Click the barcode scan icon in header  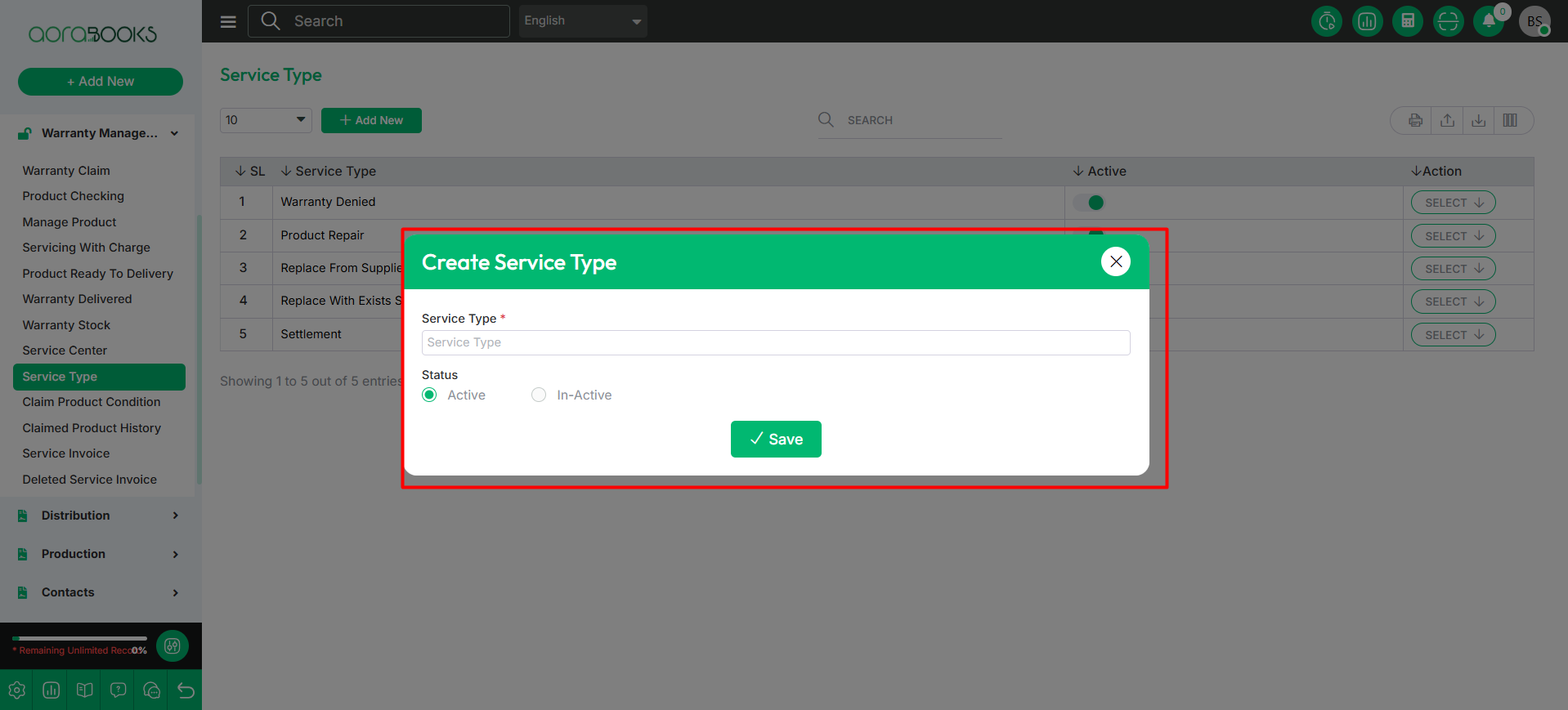point(1448,21)
